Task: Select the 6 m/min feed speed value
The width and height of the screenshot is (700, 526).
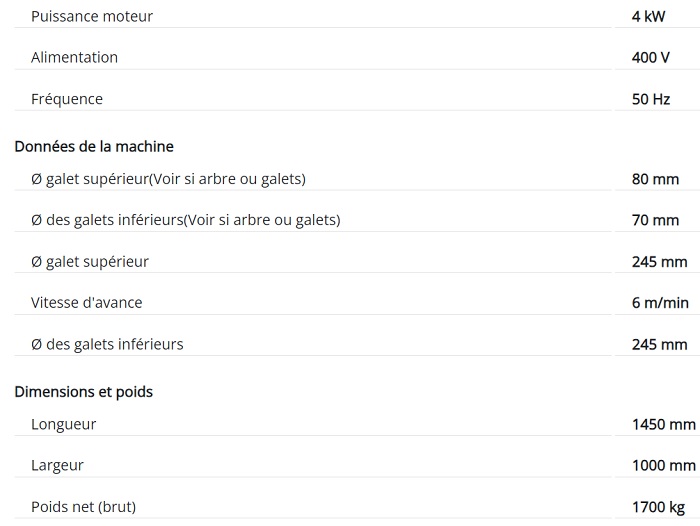Action: coord(660,302)
